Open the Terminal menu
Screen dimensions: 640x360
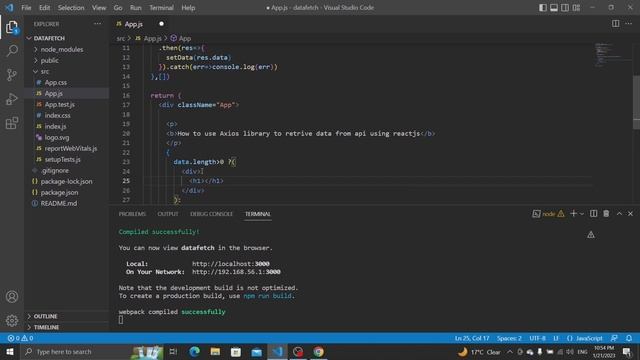tap(161, 8)
